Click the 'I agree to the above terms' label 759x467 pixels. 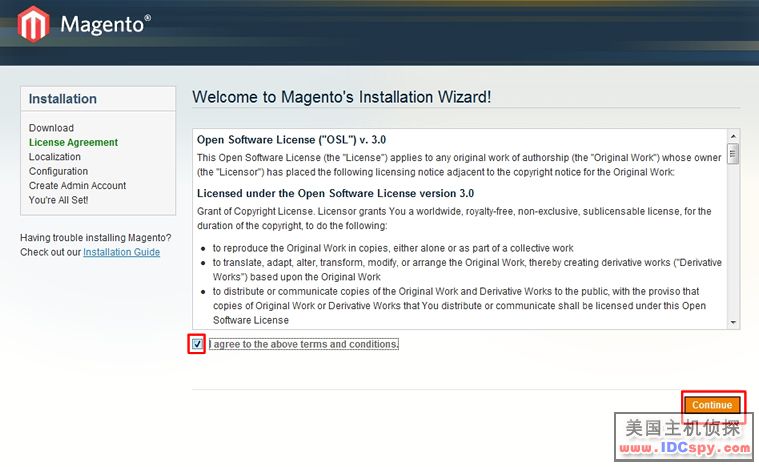(304, 344)
